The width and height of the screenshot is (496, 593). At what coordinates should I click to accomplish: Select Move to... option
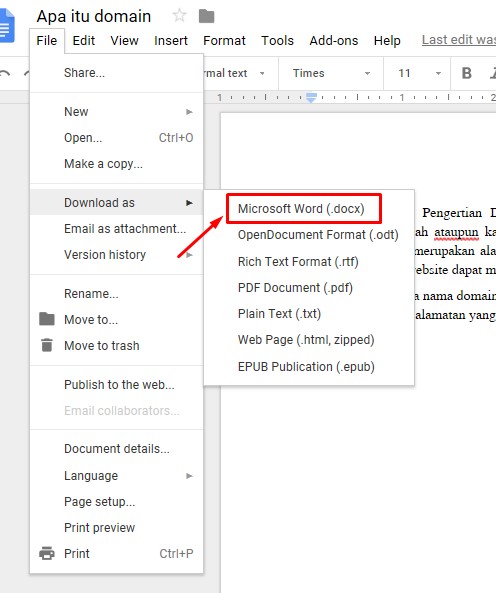tap(116, 320)
